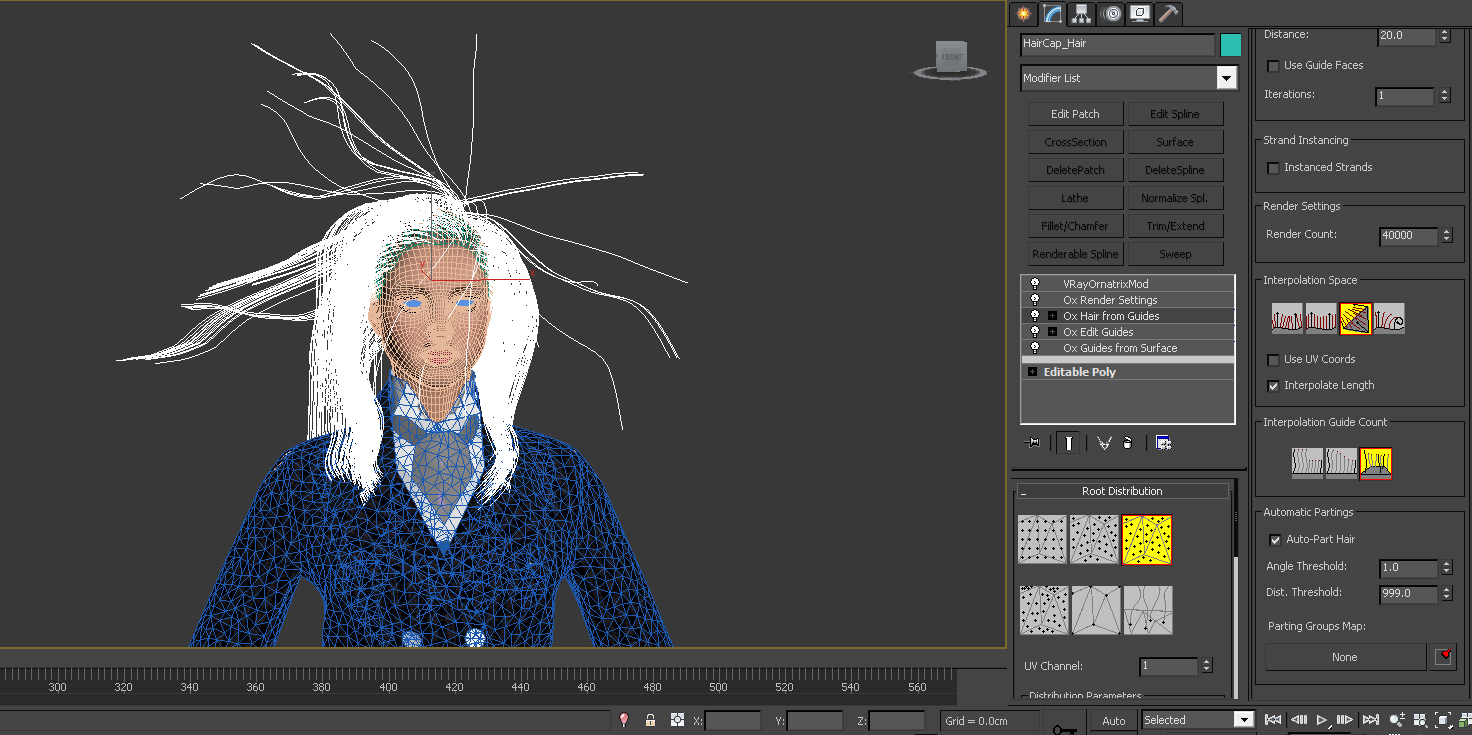Toggle Ox Render Settings lightbulb visibility
Viewport: 1472px width, 735px height.
pyautogui.click(x=1035, y=300)
